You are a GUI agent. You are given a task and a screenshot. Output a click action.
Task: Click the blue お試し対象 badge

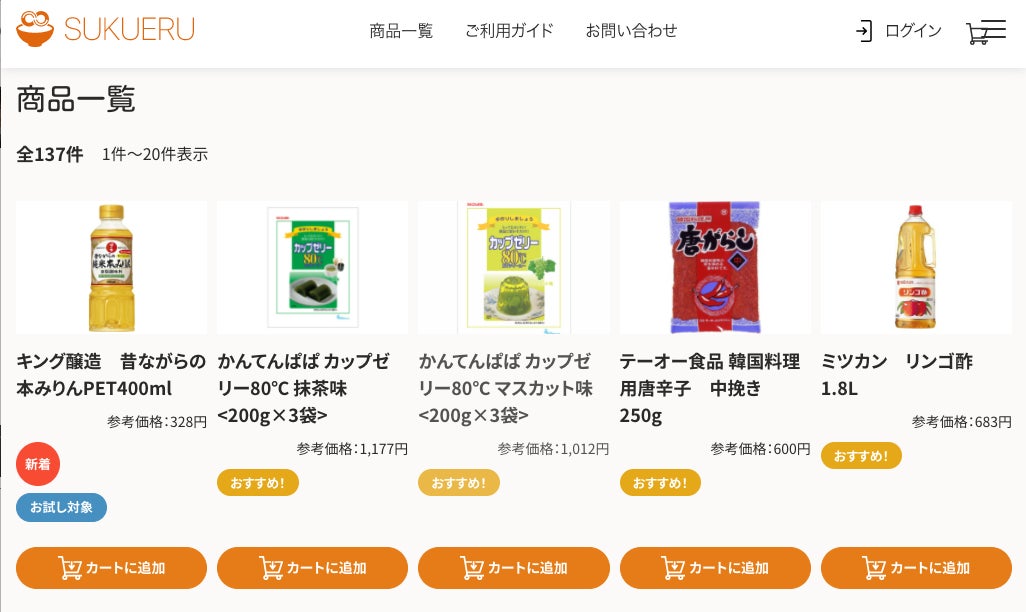62,507
